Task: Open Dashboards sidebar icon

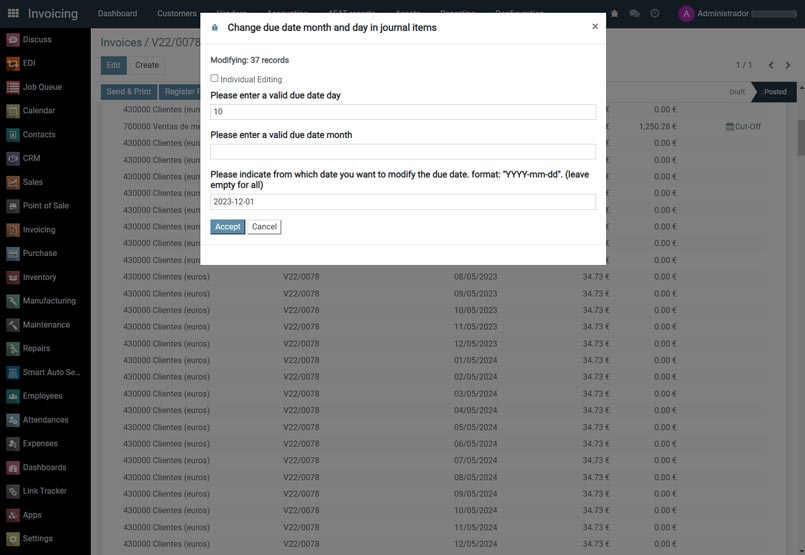Action: click(13, 467)
